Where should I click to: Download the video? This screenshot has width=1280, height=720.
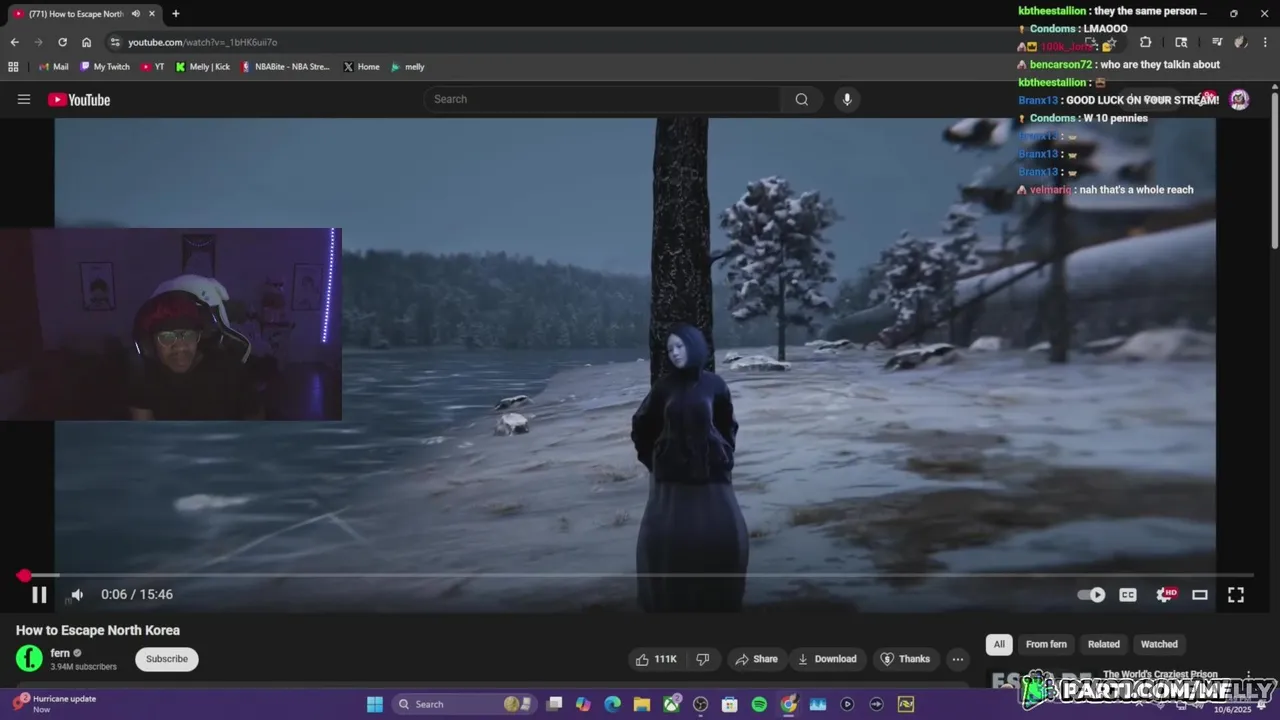tap(827, 659)
